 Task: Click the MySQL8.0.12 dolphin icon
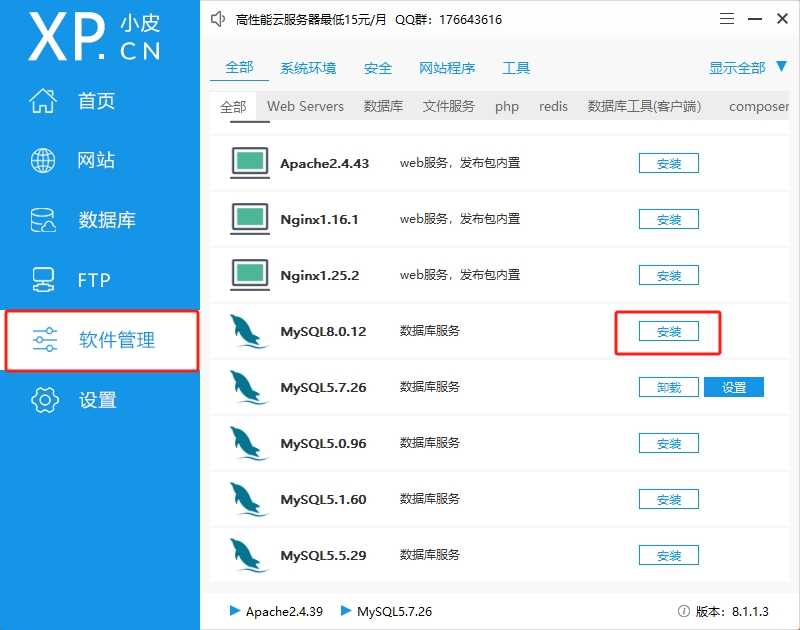click(248, 332)
